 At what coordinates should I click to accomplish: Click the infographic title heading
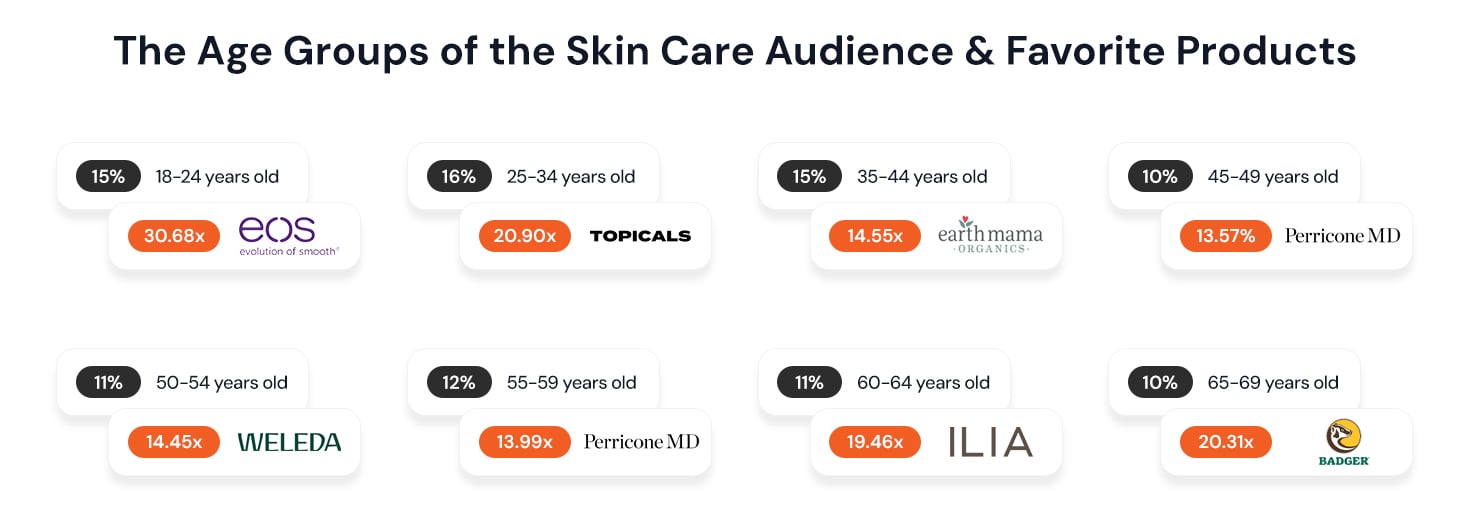pos(735,51)
